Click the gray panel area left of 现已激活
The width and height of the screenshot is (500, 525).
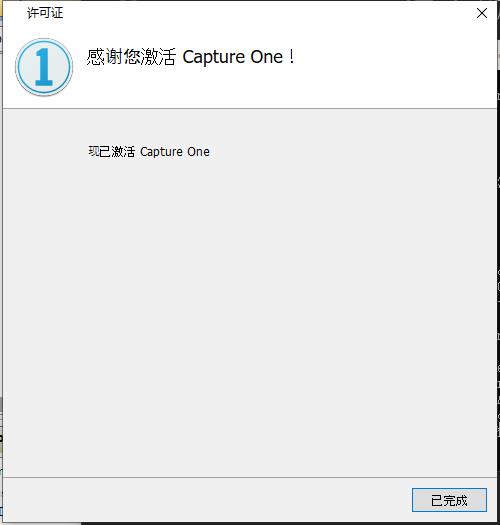45,151
